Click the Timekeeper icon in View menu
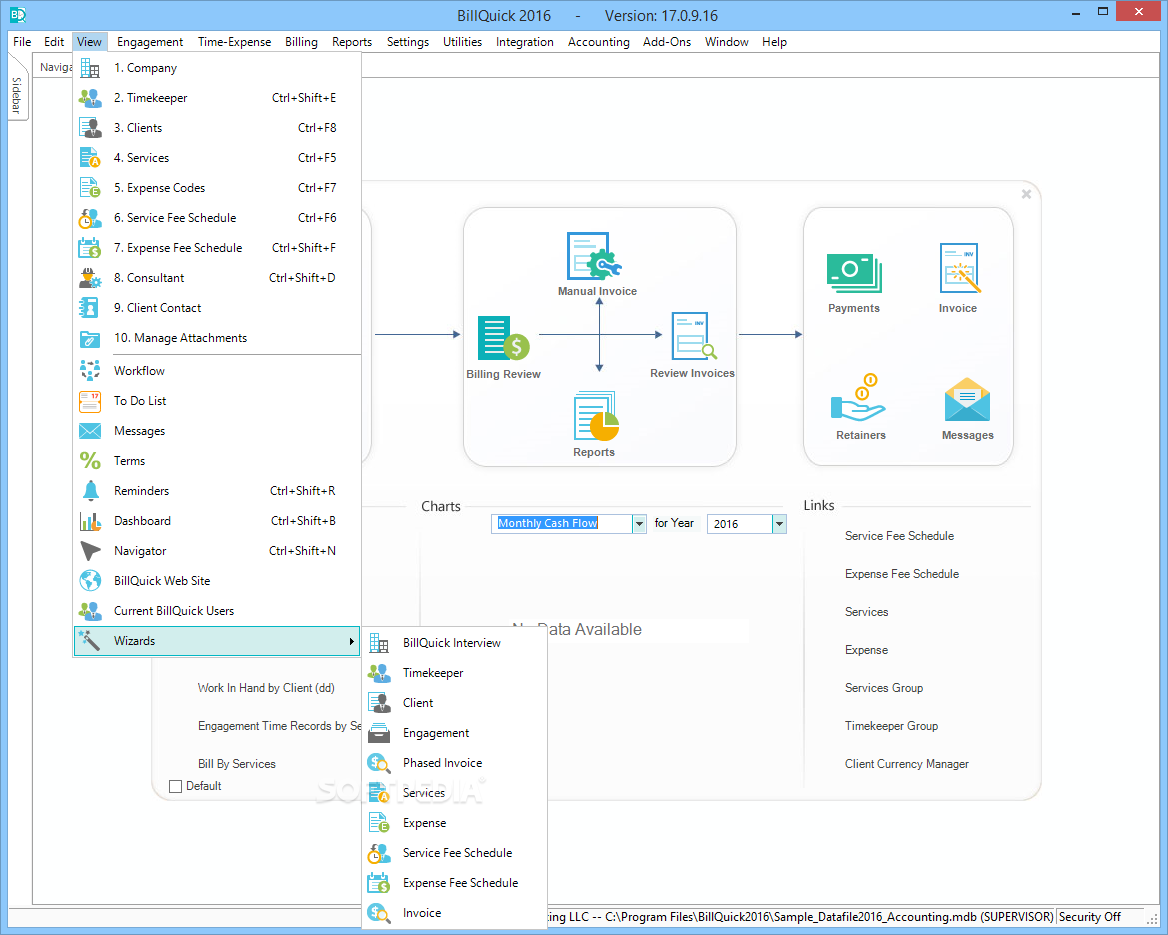Viewport: 1168px width, 935px height. tap(90, 98)
